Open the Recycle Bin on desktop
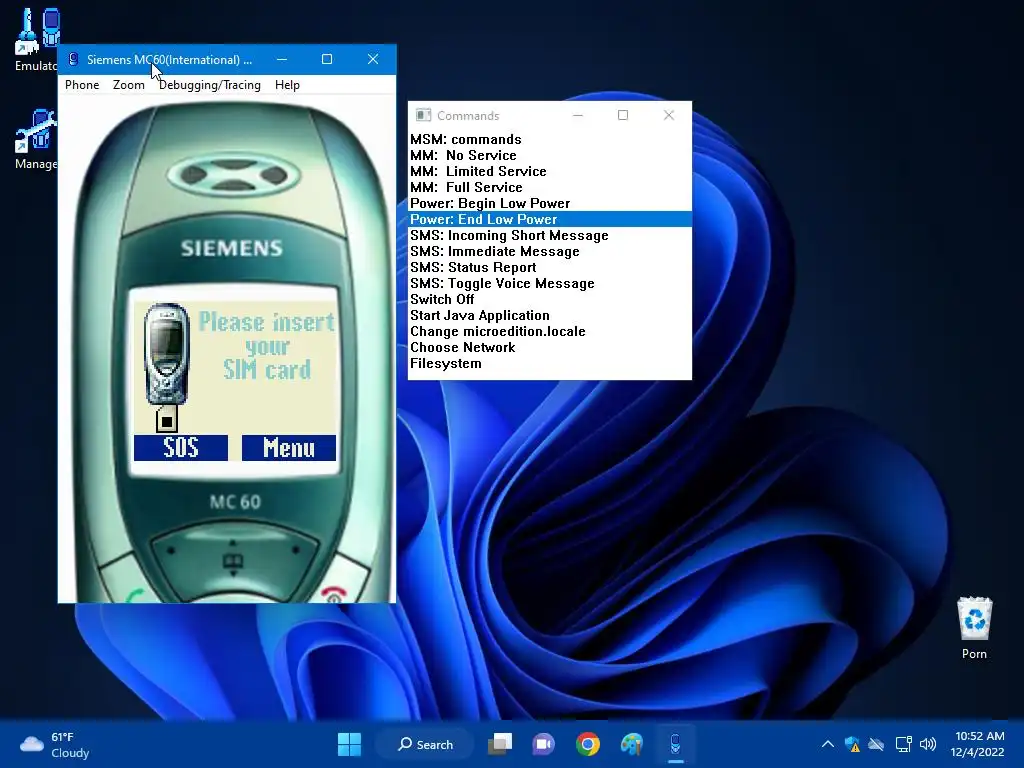Screen dimensions: 1024x768 tap(974, 627)
